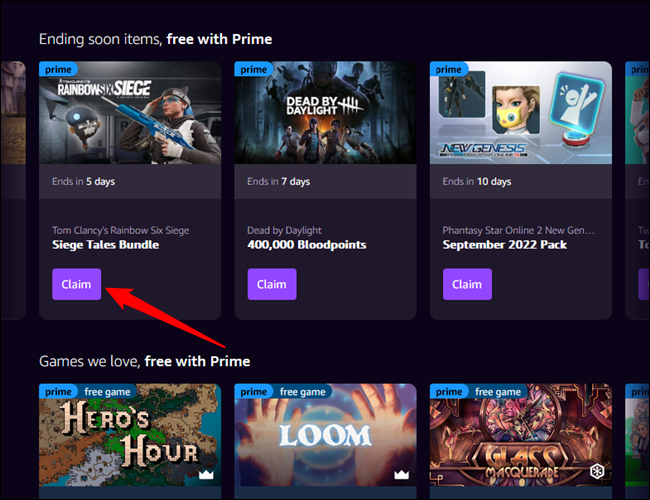Viewport: 650px width, 500px height.
Task: Click the Ends in 7 days text
Action: point(279,182)
